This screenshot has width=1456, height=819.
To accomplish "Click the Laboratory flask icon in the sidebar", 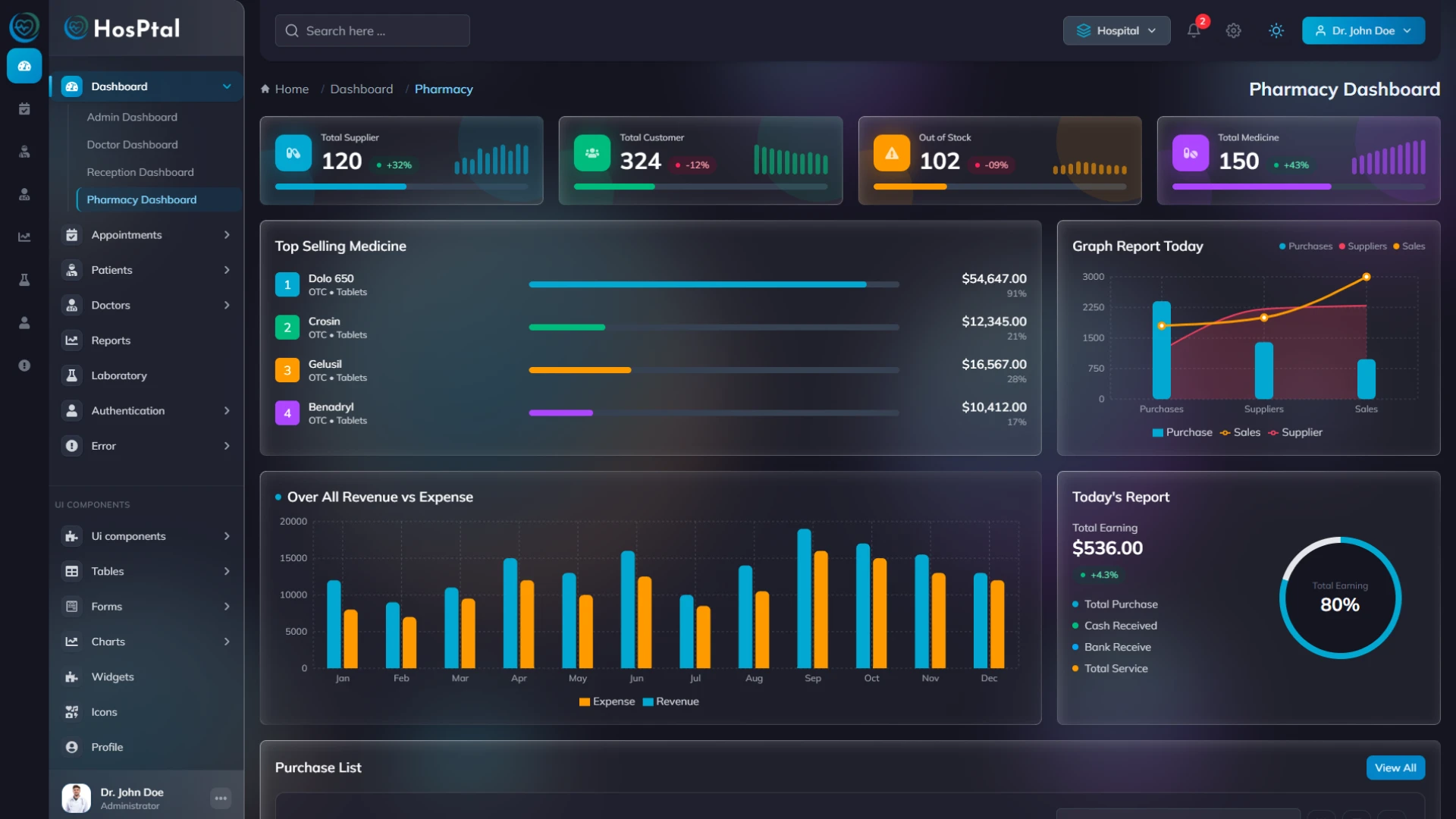I will click(72, 375).
